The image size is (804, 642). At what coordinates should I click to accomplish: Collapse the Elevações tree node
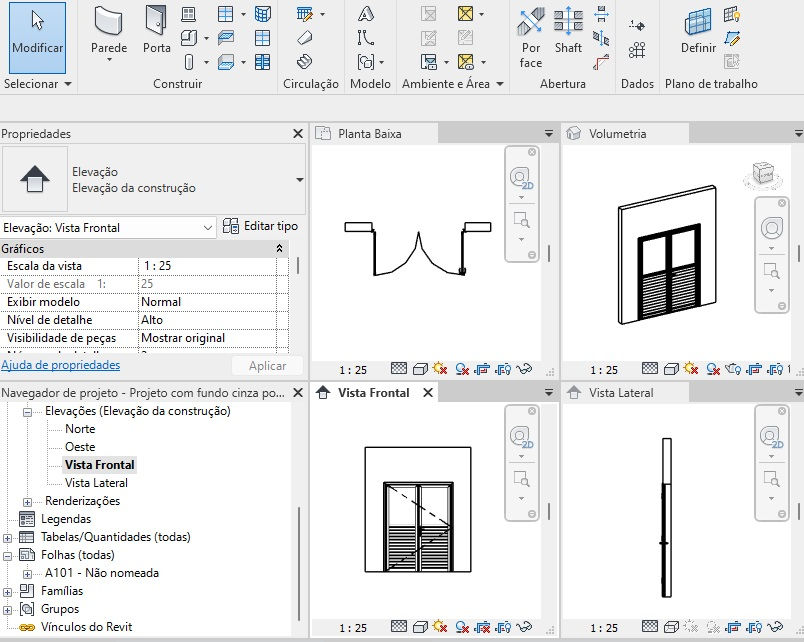click(x=27, y=412)
